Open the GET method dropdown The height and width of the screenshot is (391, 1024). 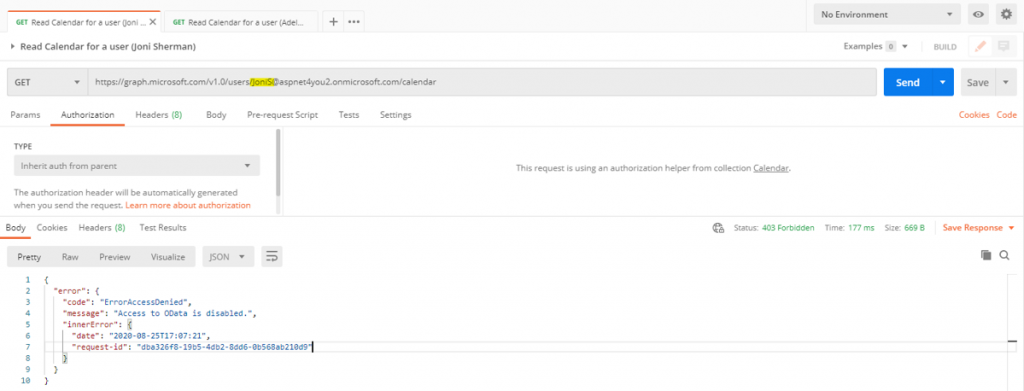pos(47,82)
